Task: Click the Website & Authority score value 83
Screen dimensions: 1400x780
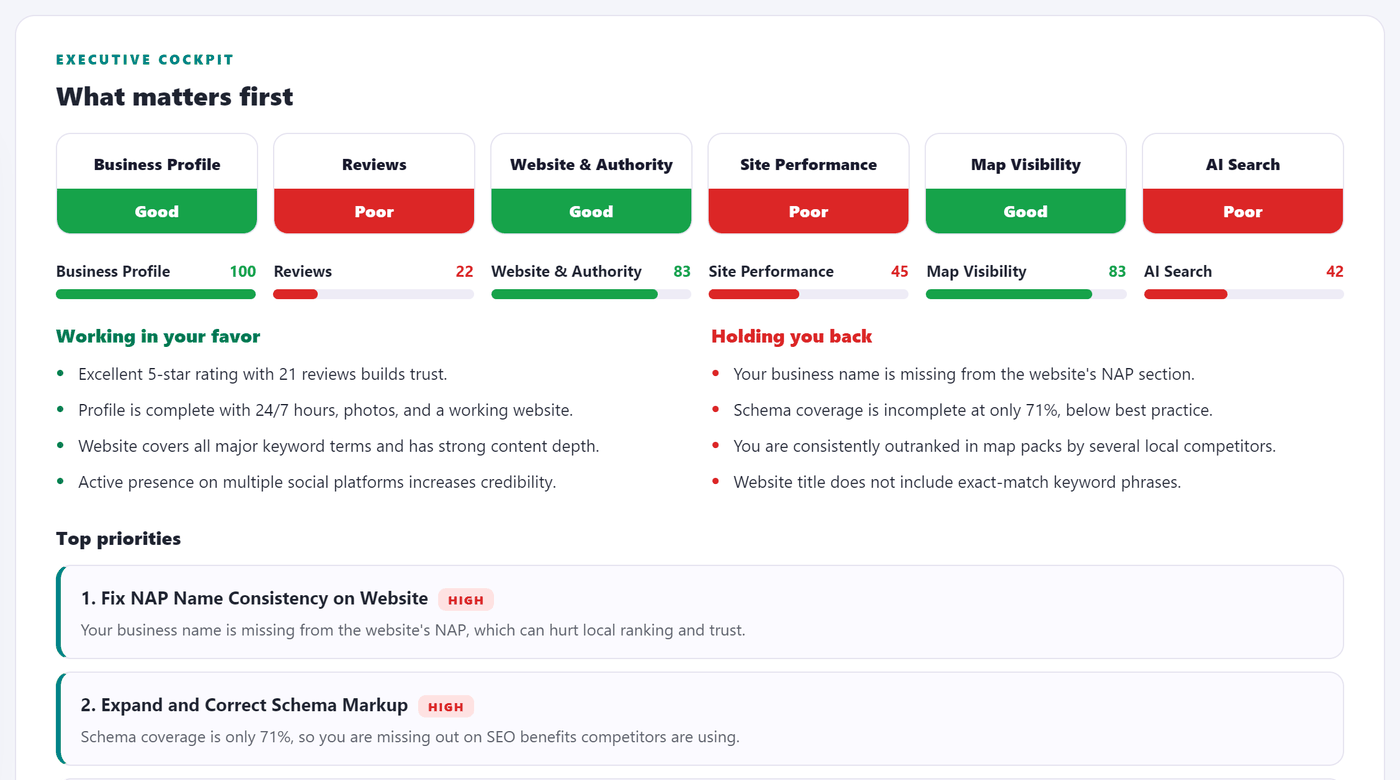Action: [682, 271]
